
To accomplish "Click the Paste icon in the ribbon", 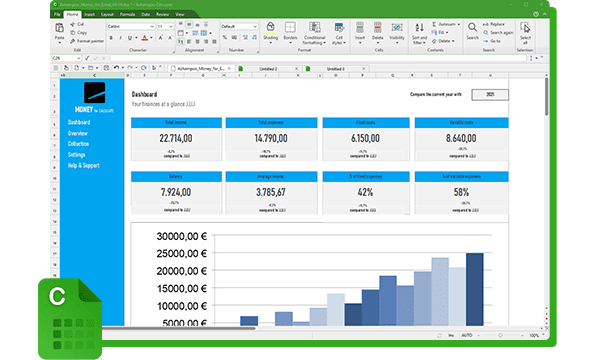I will click(59, 28).
